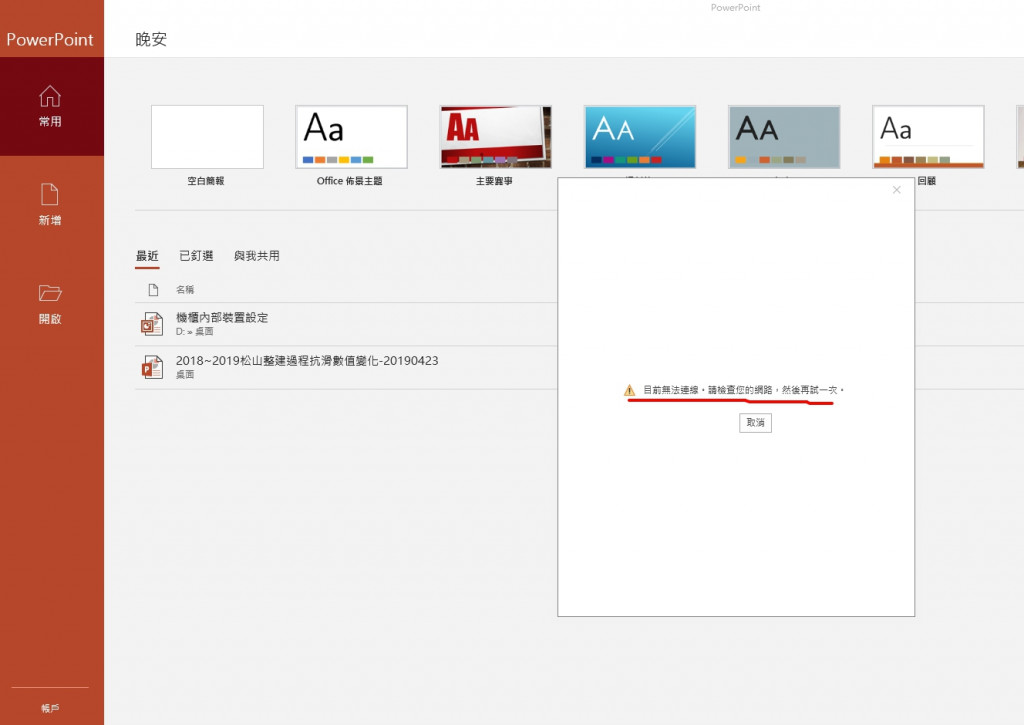The height and width of the screenshot is (725, 1024).
Task: Pick the blue gradient AA template
Action: 640,137
